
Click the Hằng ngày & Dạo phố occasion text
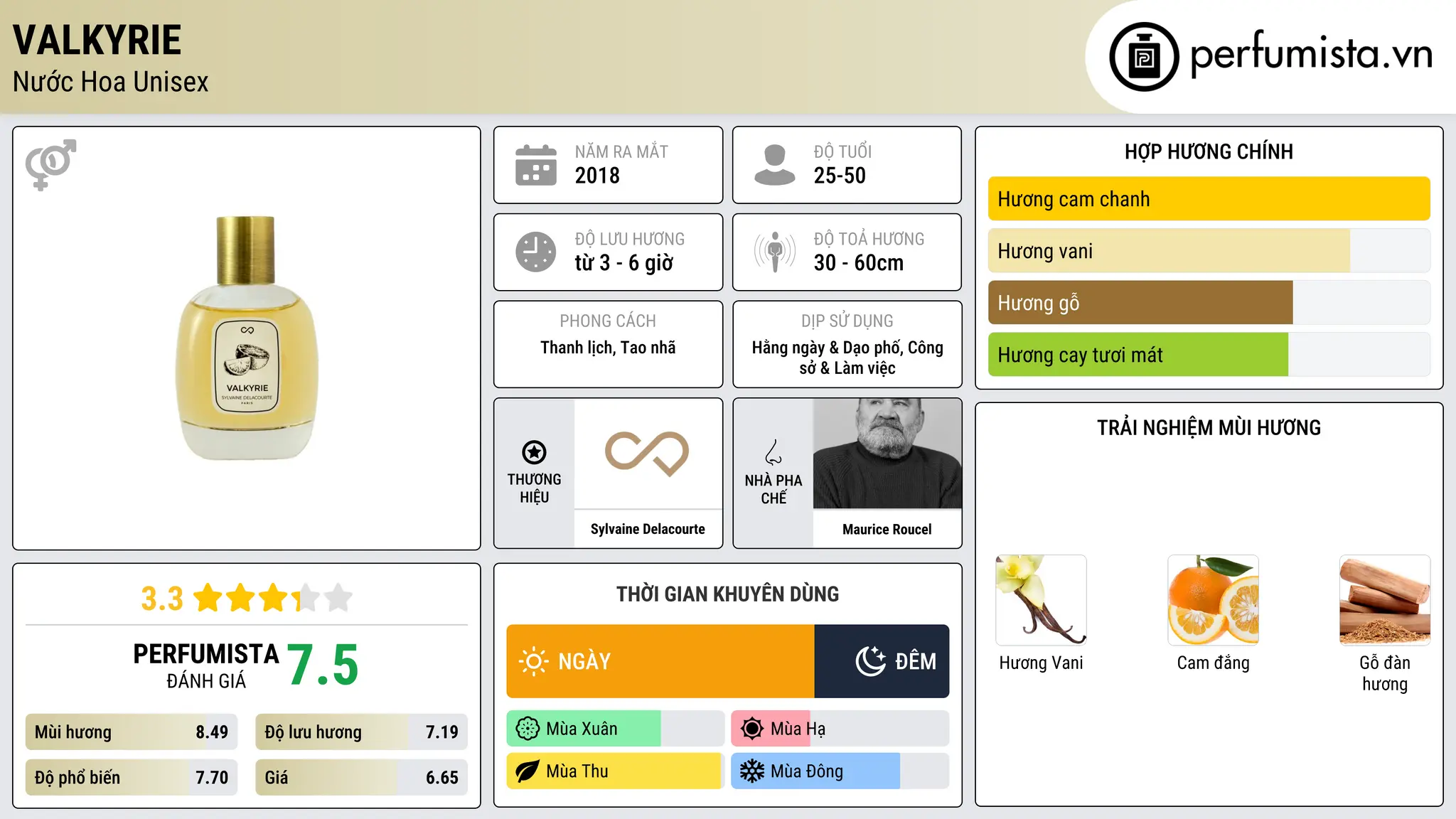tap(847, 358)
